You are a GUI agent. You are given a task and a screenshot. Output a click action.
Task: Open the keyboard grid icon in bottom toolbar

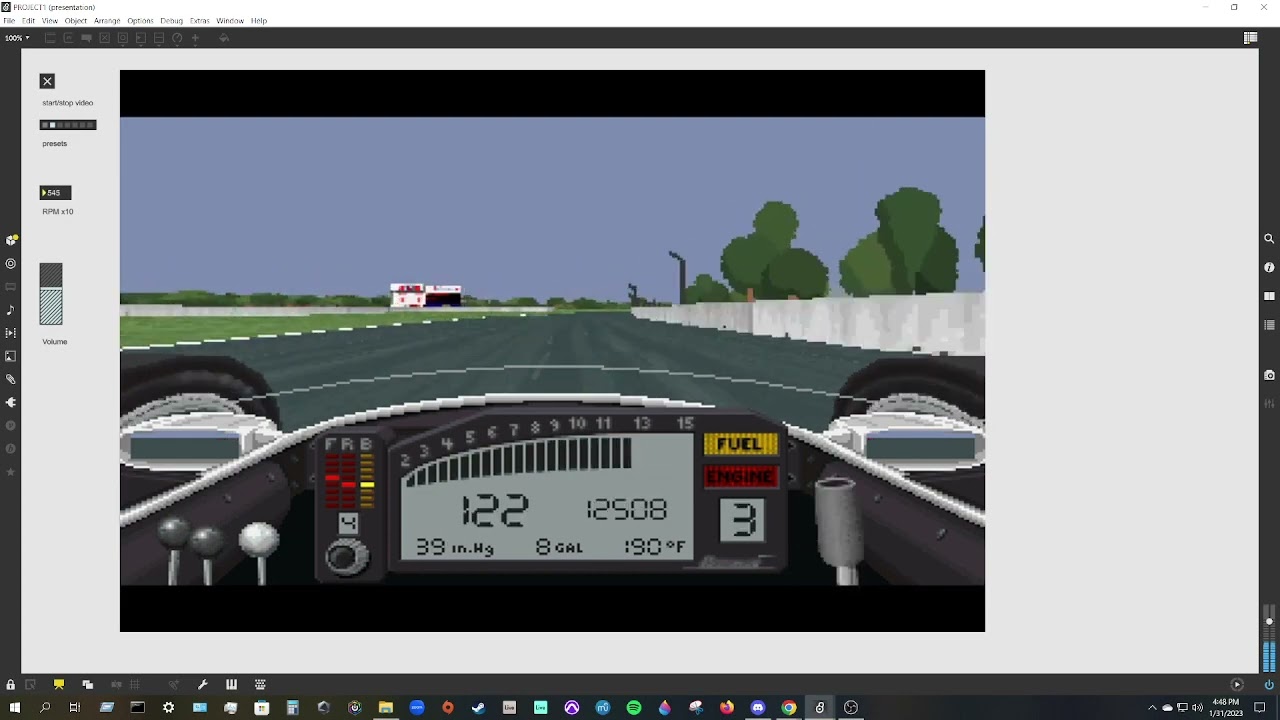pyautogui.click(x=260, y=685)
